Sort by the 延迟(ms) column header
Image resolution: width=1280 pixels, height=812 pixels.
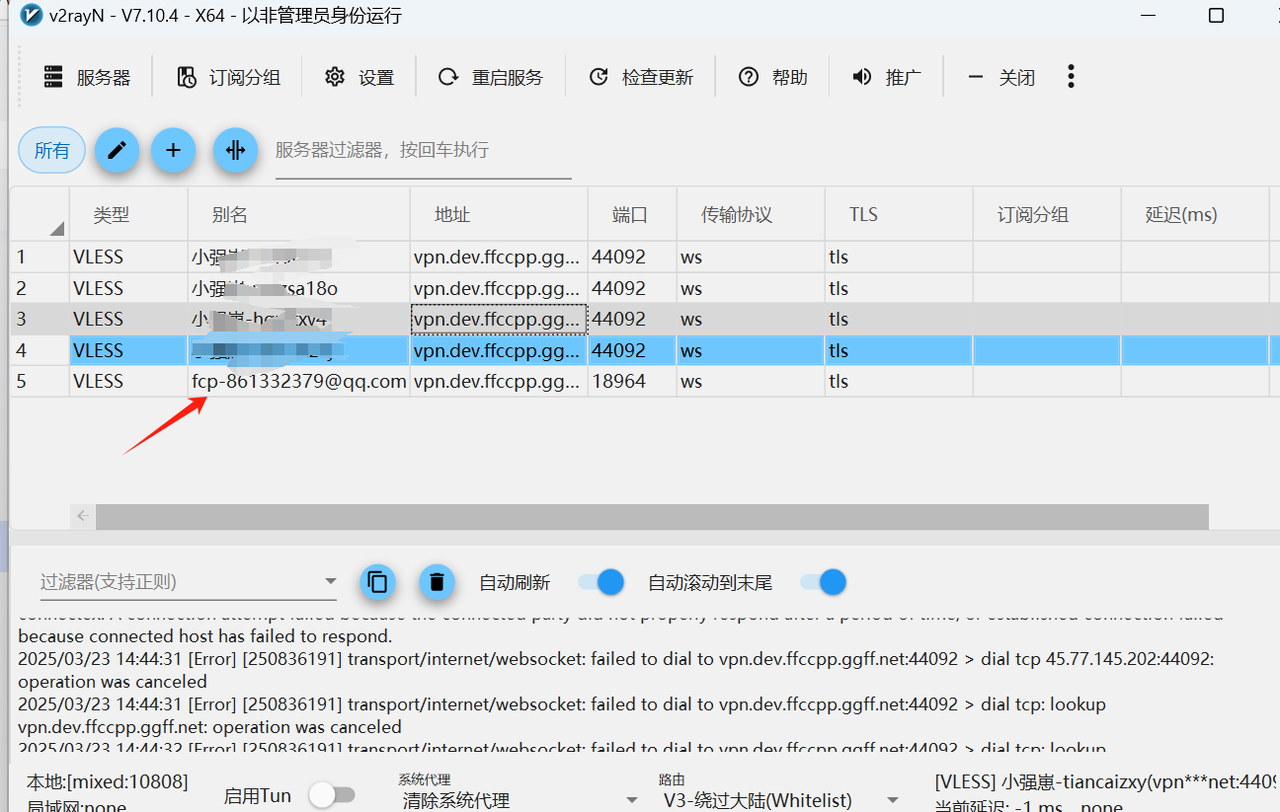[1194, 214]
